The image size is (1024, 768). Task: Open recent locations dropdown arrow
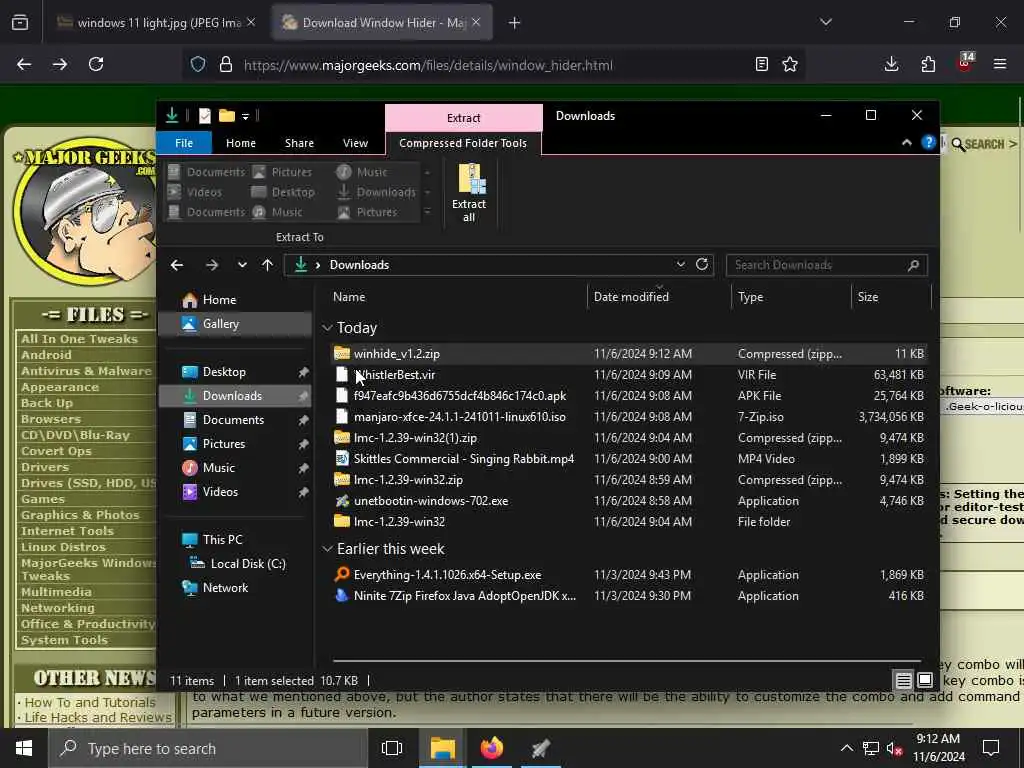click(242, 264)
